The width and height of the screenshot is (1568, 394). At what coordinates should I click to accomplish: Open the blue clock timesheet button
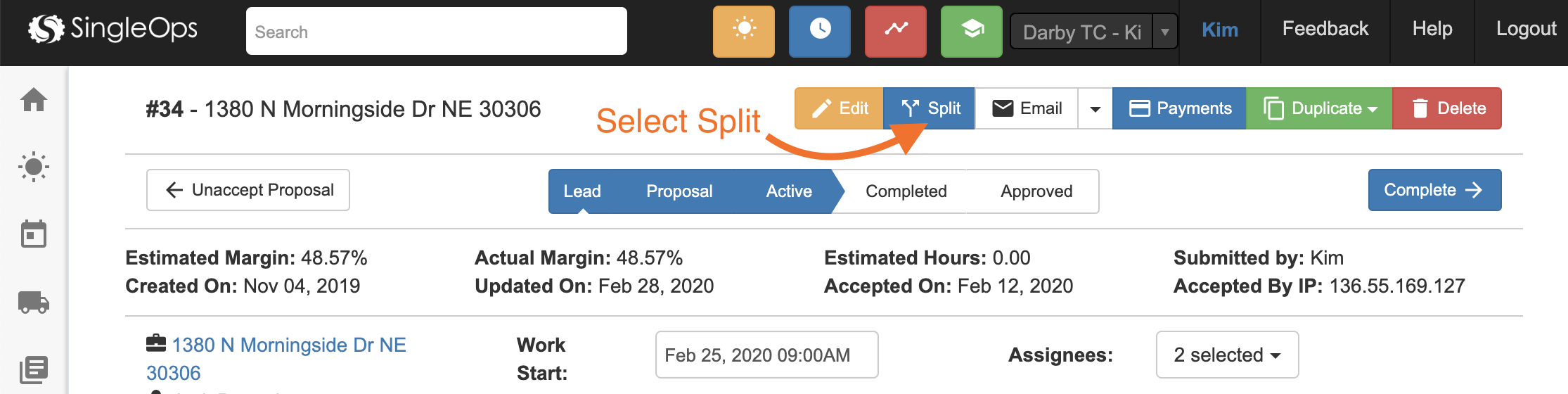[x=819, y=31]
